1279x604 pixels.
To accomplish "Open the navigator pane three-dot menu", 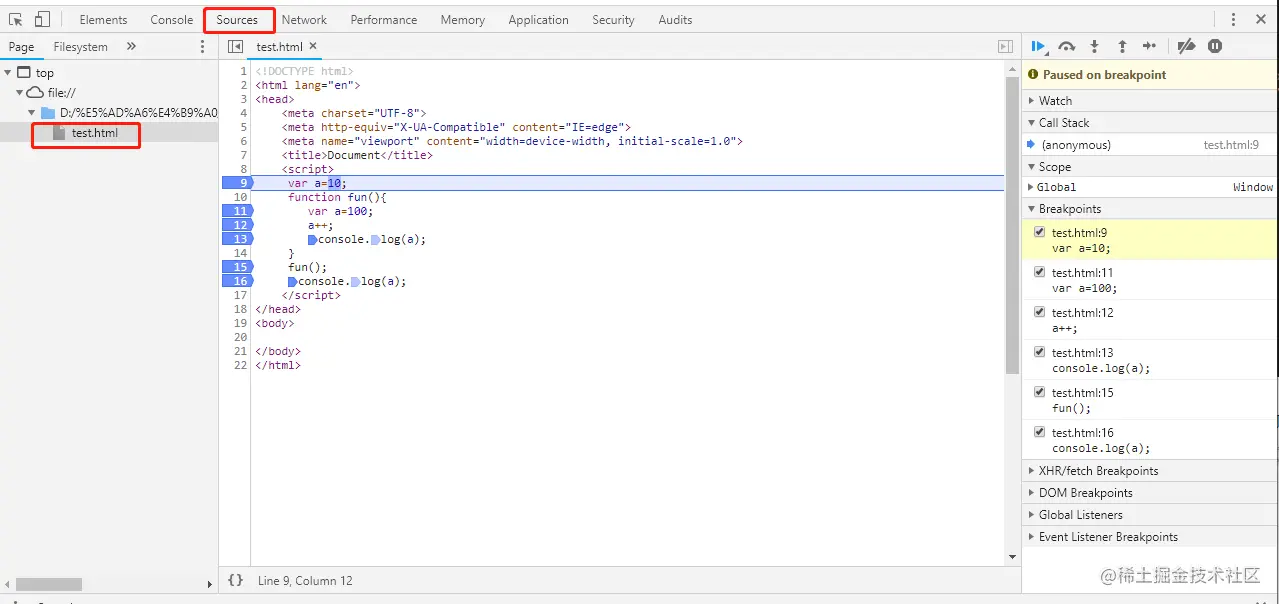I will pyautogui.click(x=202, y=46).
